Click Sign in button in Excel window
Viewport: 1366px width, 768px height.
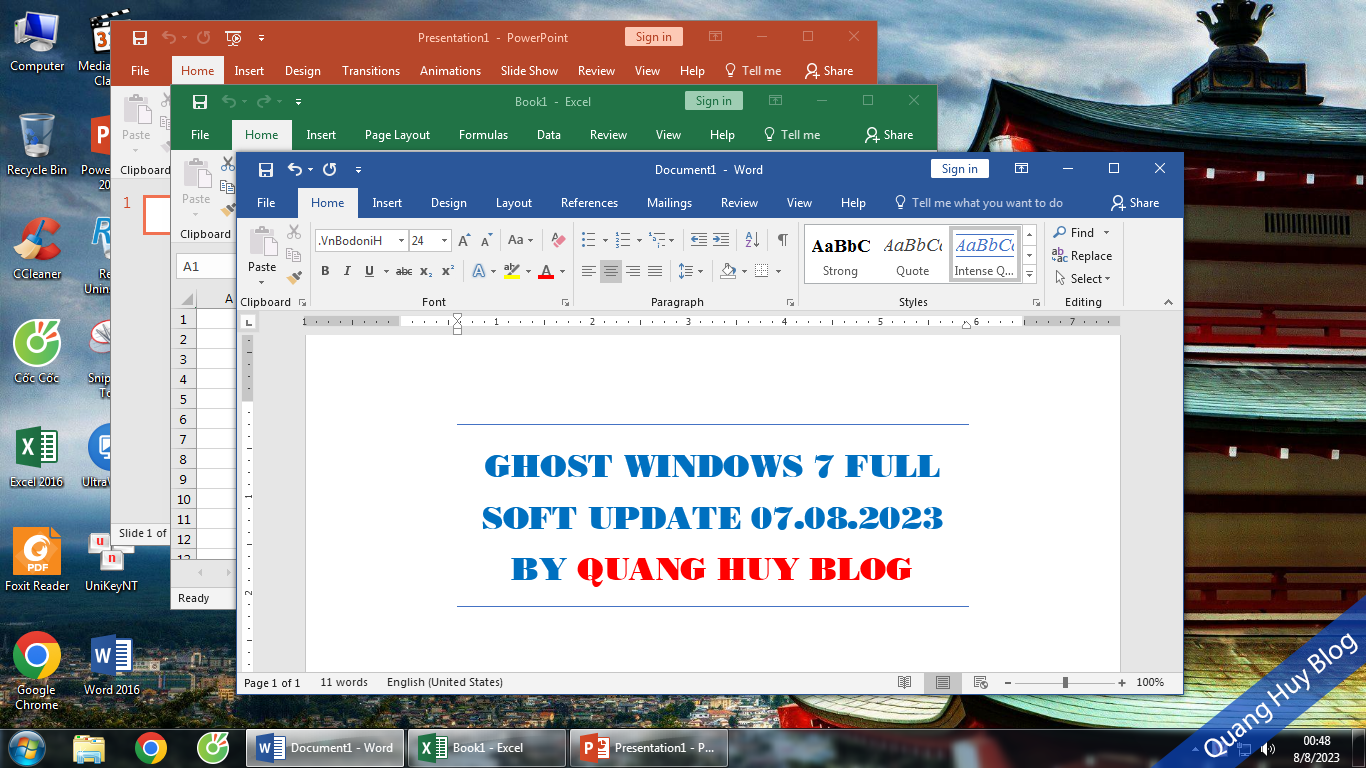tap(713, 101)
